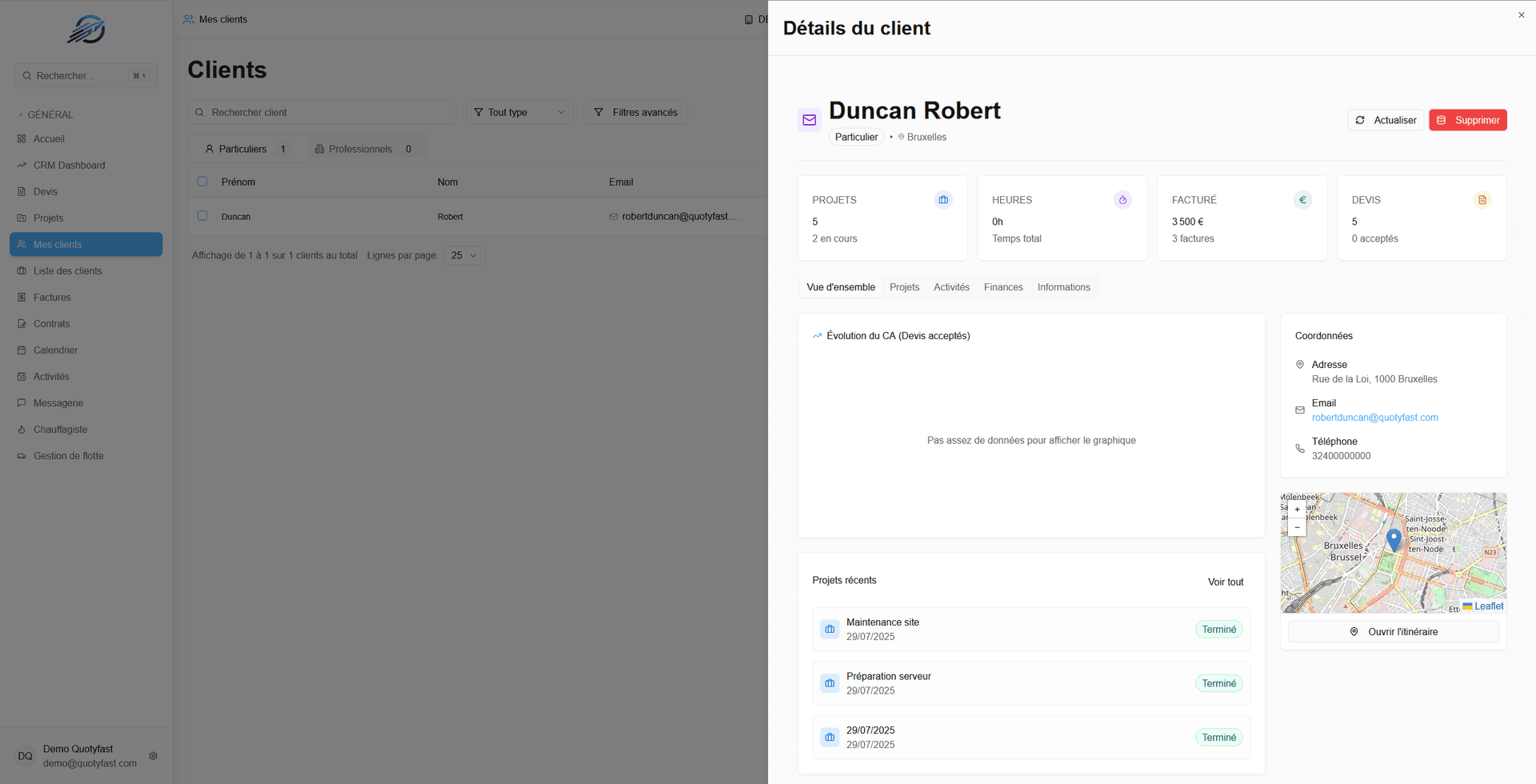
Task: Open the Professionnels client tab
Action: click(359, 148)
